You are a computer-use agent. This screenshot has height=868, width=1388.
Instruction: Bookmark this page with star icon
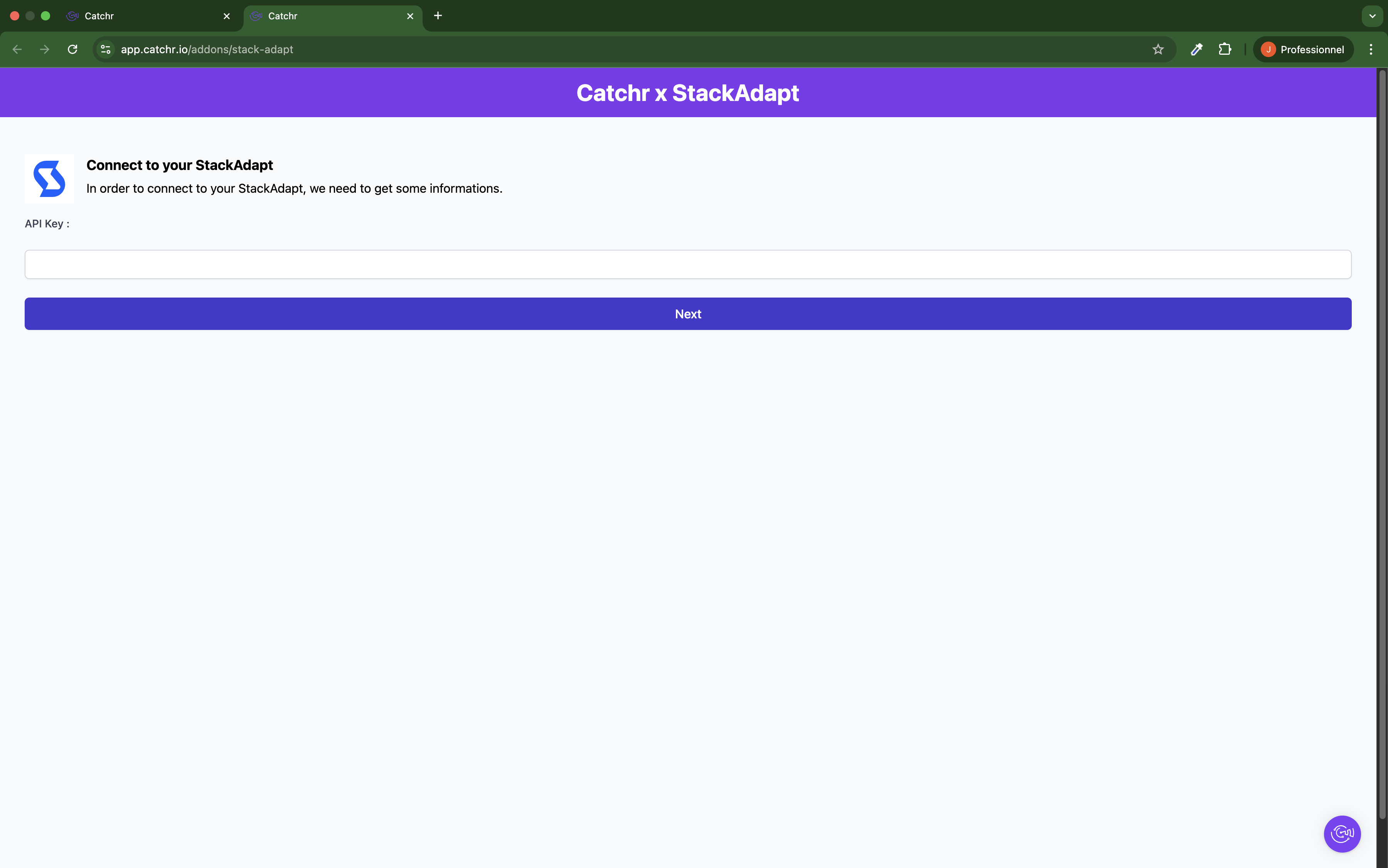point(1158,49)
